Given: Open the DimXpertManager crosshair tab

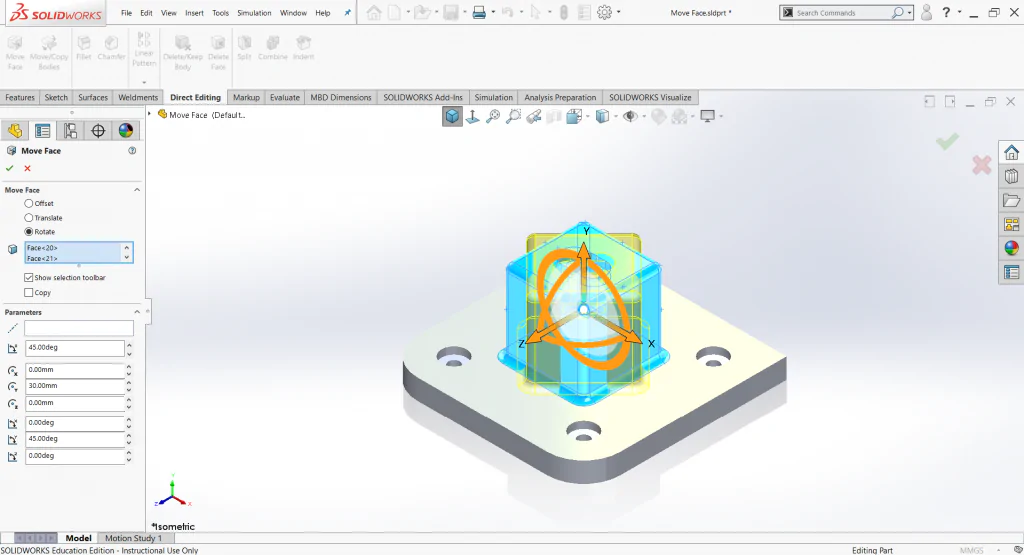Looking at the screenshot, I should (x=98, y=131).
